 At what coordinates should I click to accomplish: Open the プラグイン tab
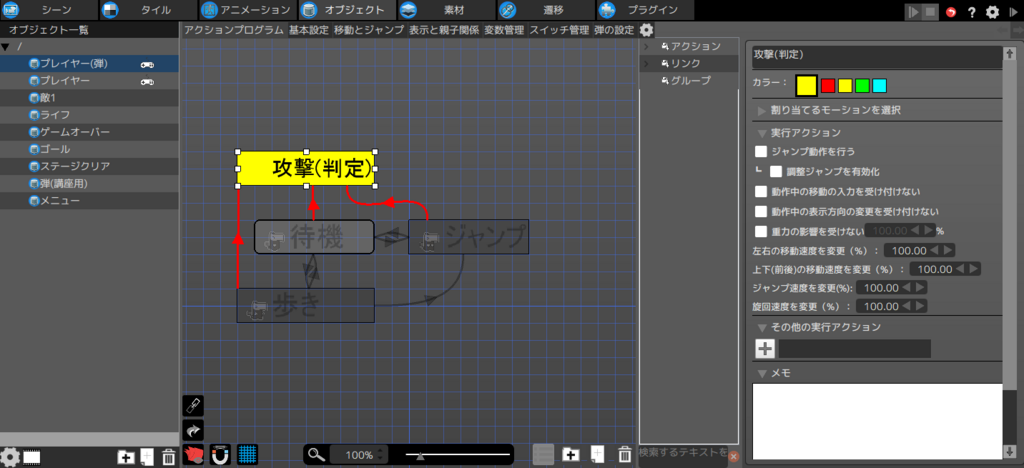[643, 10]
